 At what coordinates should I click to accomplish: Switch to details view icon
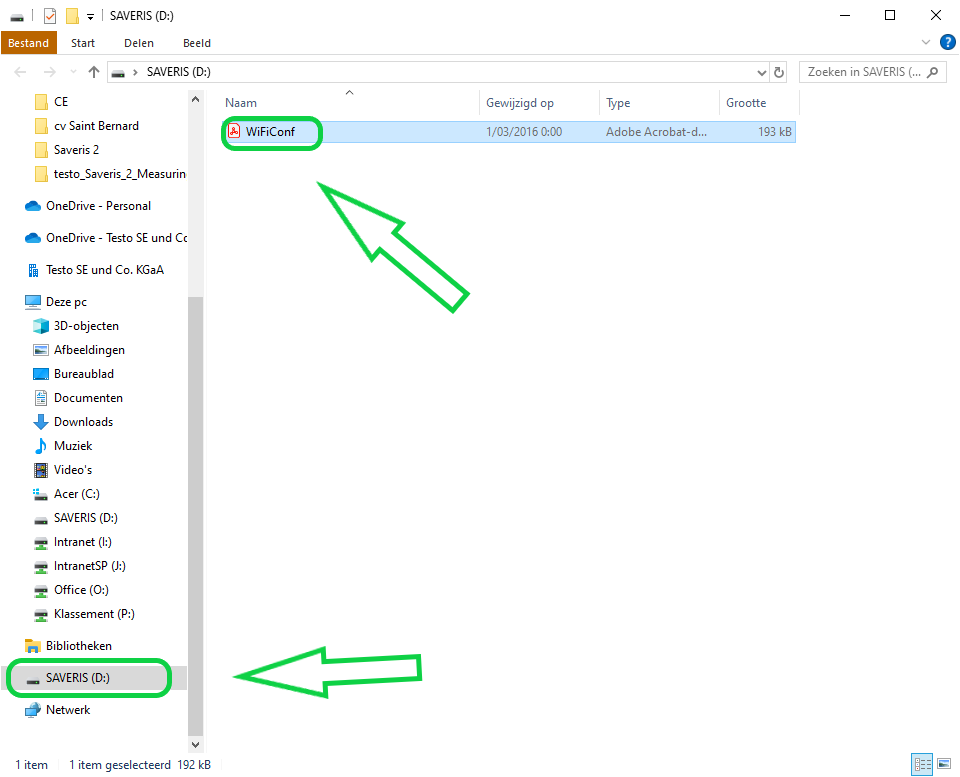[x=922, y=765]
